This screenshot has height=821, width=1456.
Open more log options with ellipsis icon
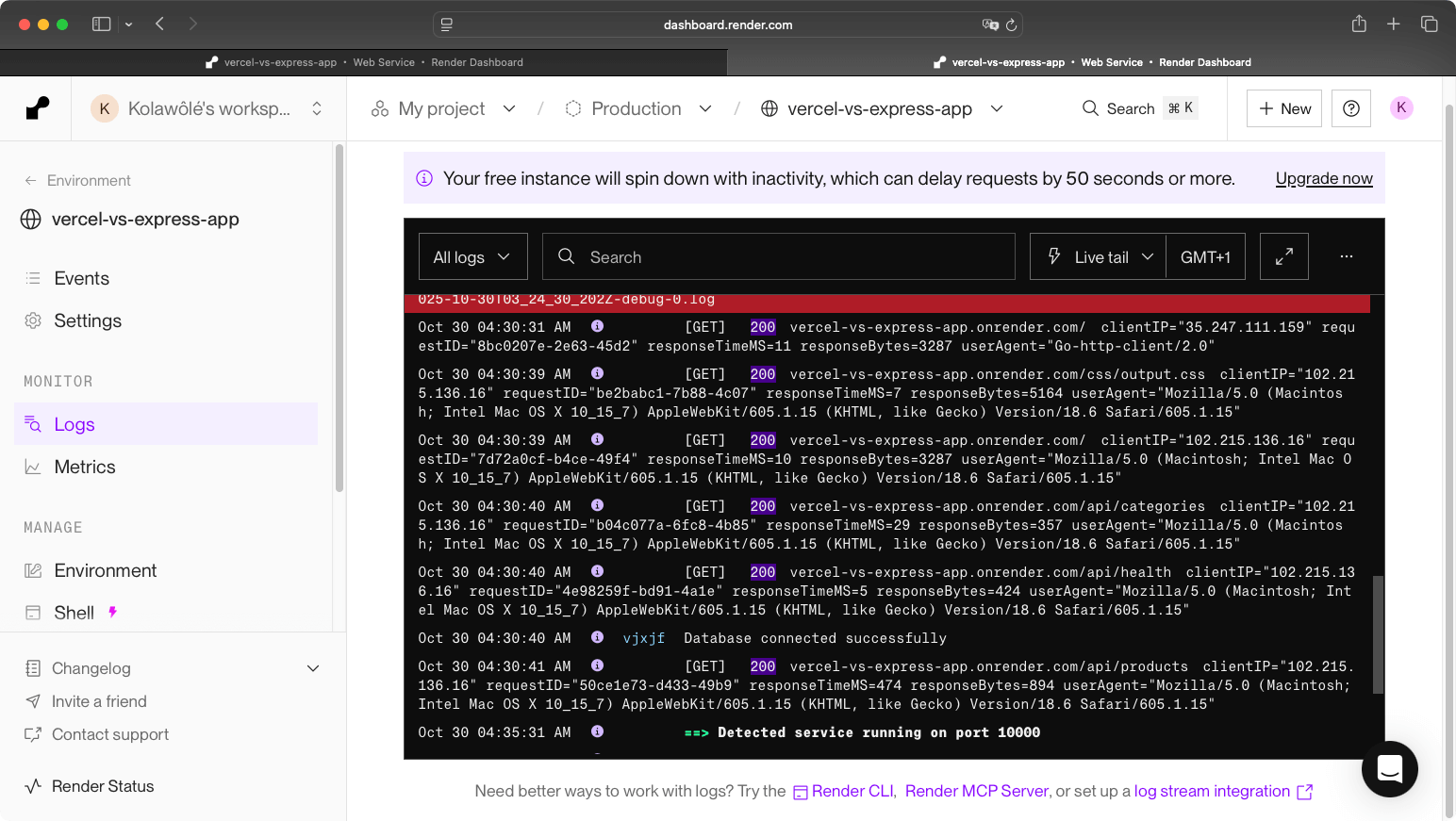click(1346, 255)
